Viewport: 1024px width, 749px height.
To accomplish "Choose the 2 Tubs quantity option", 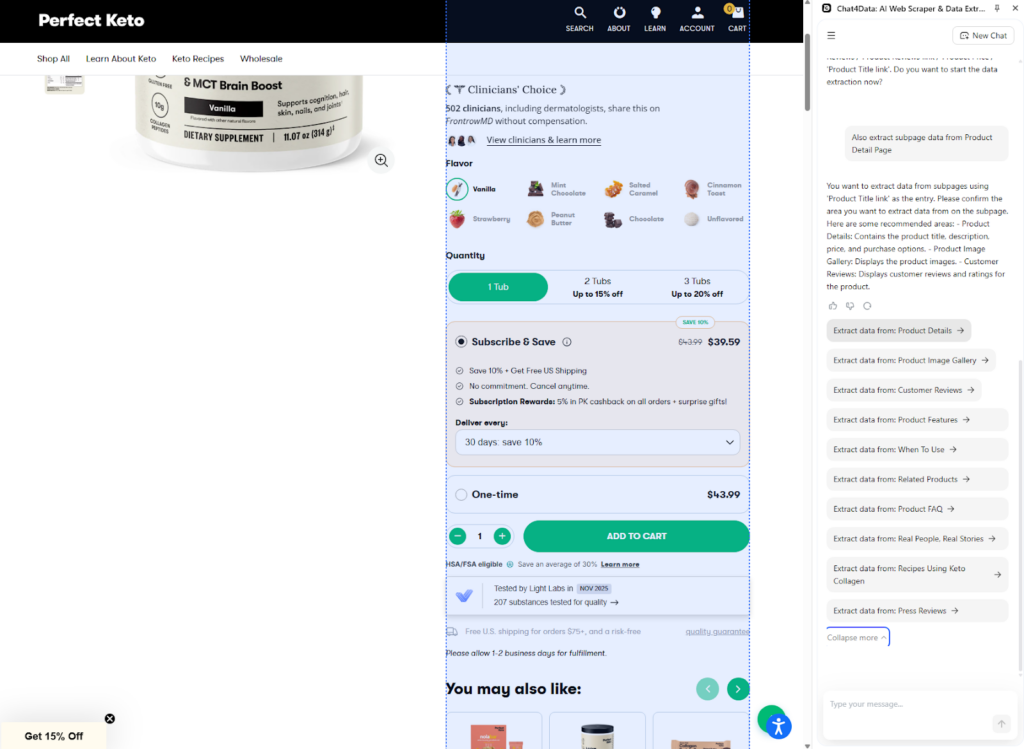I will click(597, 286).
